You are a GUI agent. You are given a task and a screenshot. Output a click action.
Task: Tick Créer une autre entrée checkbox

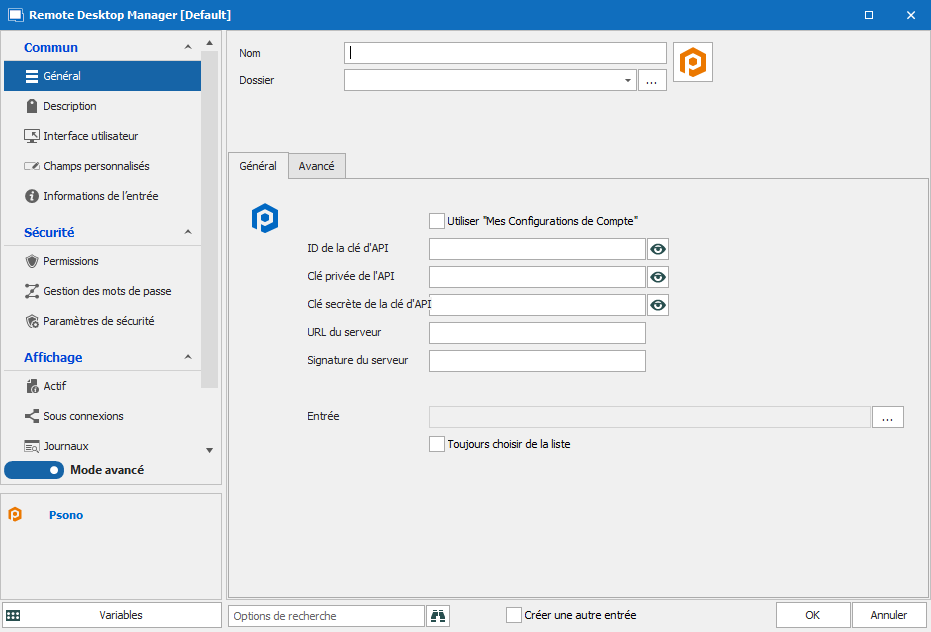tap(514, 615)
